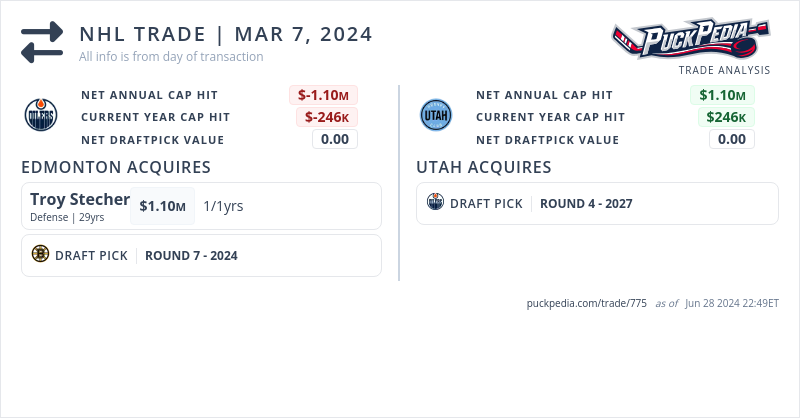
Task: Select Utah's net annual cap hit $1.10M
Action: coord(722,95)
